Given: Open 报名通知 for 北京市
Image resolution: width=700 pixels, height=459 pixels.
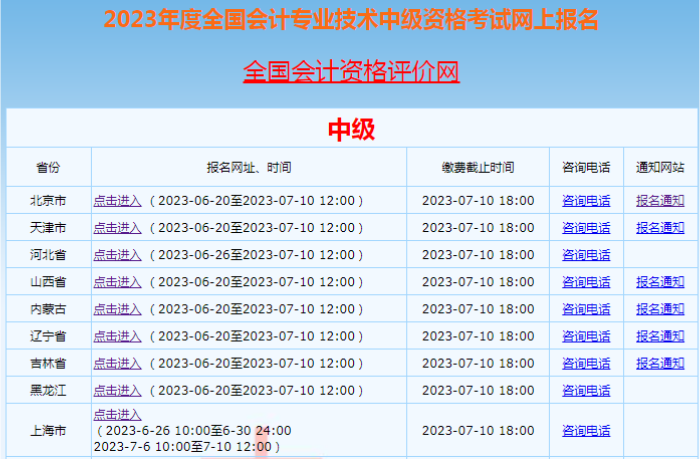Looking at the screenshot, I should coord(660,201).
